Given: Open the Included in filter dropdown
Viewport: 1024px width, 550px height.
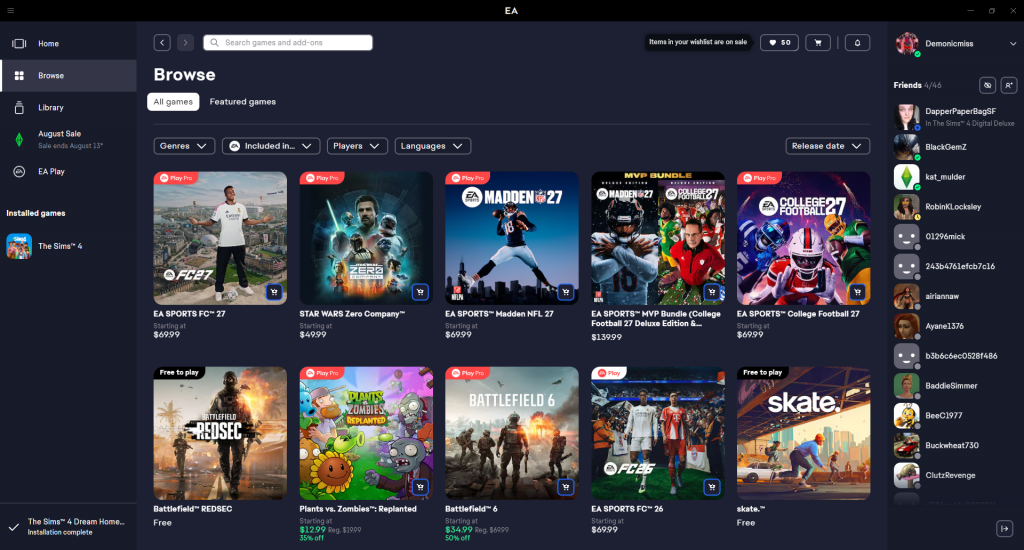Looking at the screenshot, I should [x=271, y=146].
